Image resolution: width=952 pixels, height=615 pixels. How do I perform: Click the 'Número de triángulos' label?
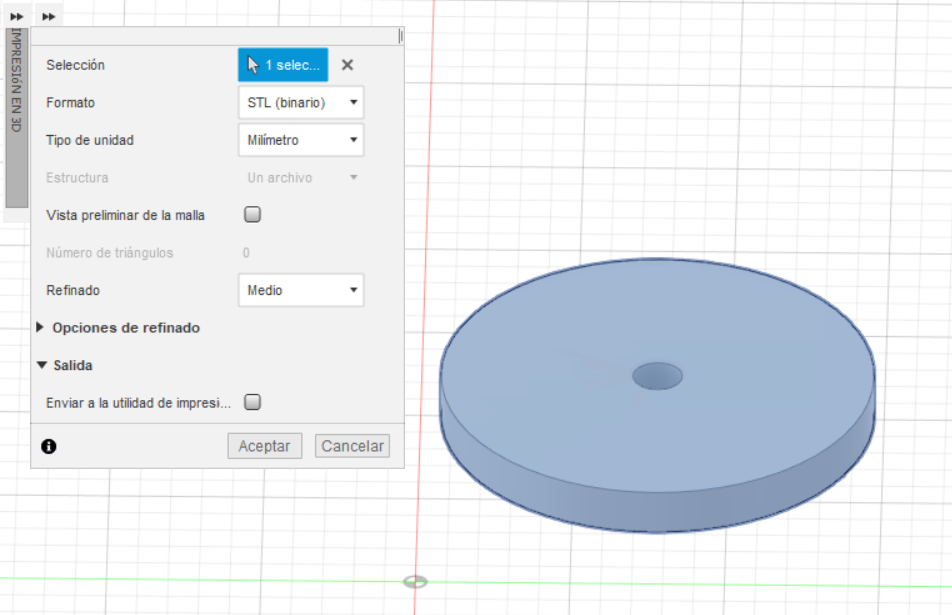(109, 253)
